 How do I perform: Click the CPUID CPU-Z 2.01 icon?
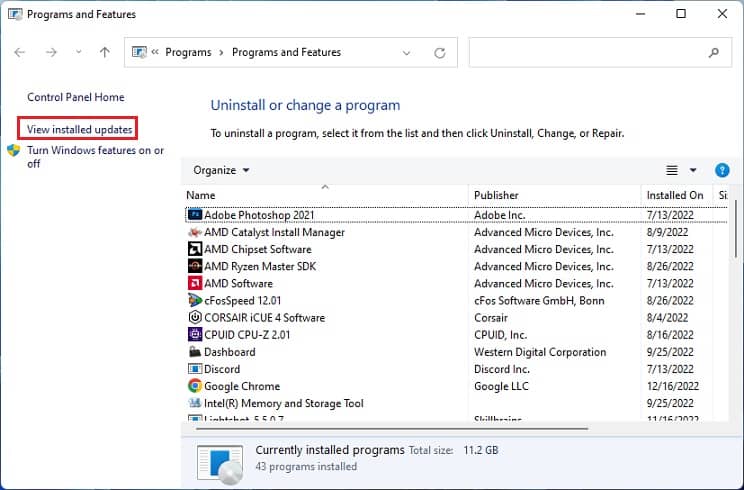(x=195, y=335)
